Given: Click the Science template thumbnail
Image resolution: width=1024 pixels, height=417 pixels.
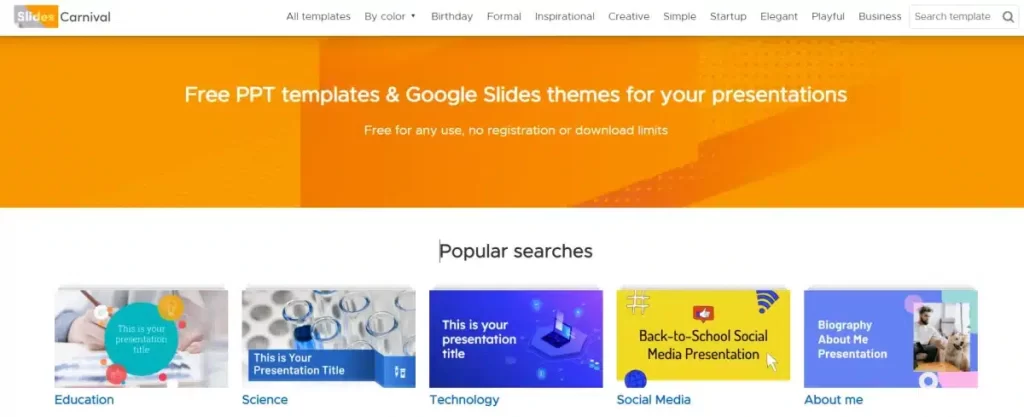Looking at the screenshot, I should point(328,338).
